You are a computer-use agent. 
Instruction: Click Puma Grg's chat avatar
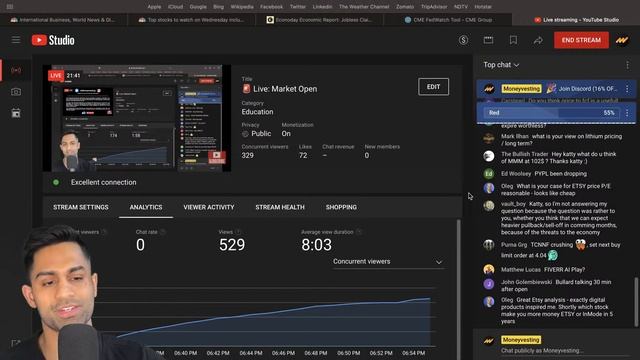pos(489,245)
